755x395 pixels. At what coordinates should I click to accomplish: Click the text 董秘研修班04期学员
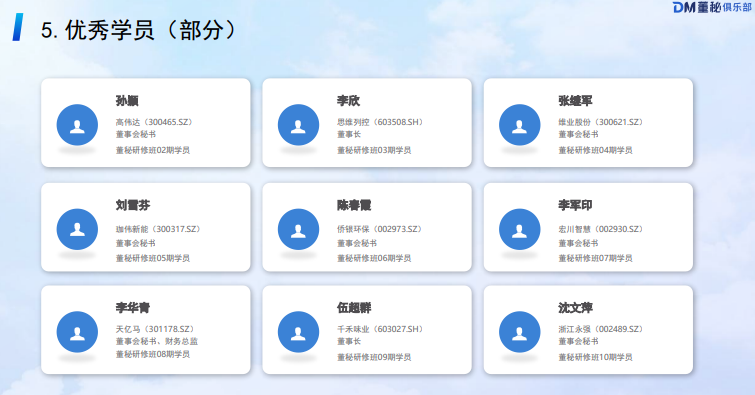[595, 150]
